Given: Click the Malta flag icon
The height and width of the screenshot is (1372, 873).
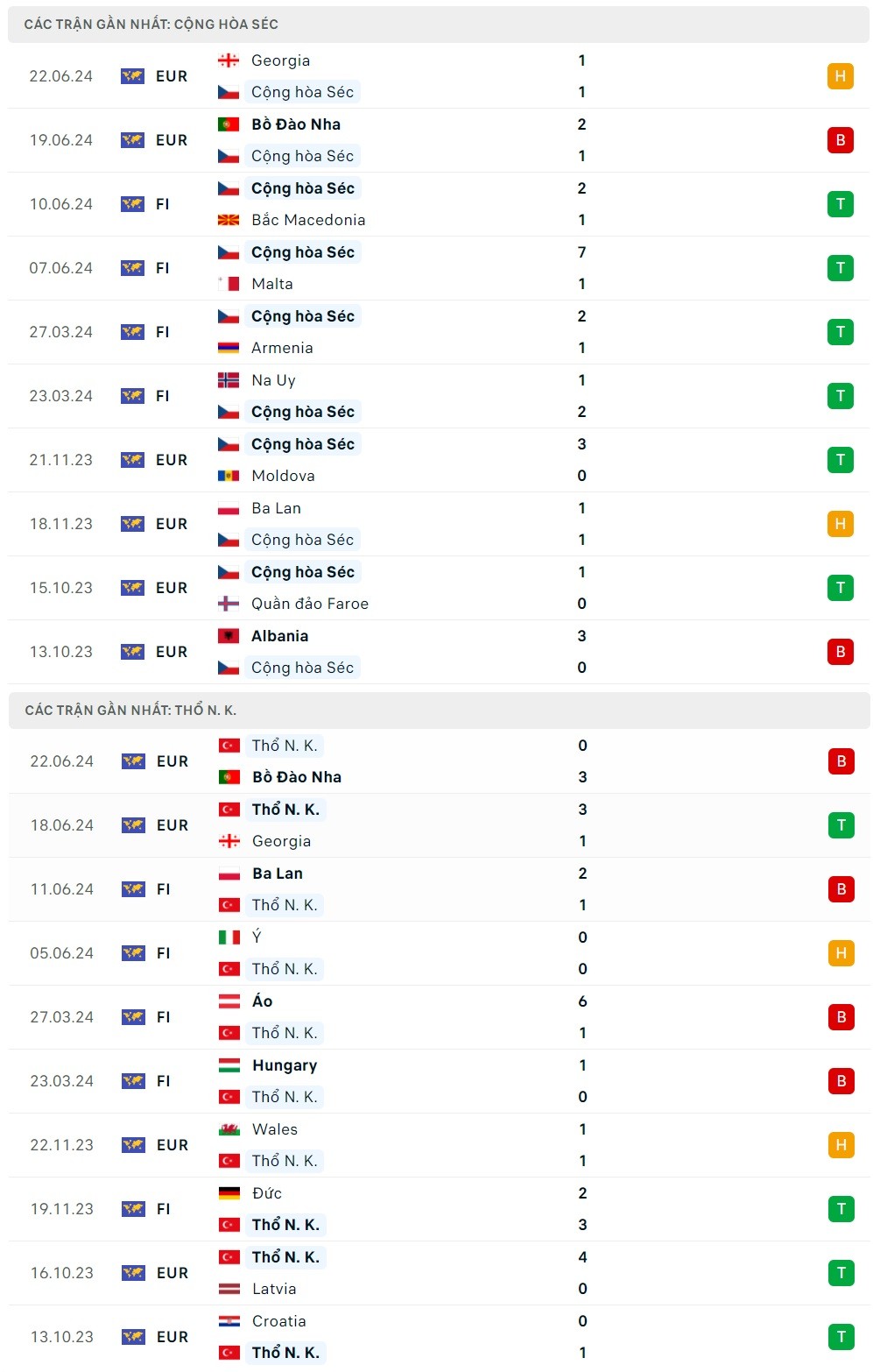Looking at the screenshot, I should (x=229, y=284).
